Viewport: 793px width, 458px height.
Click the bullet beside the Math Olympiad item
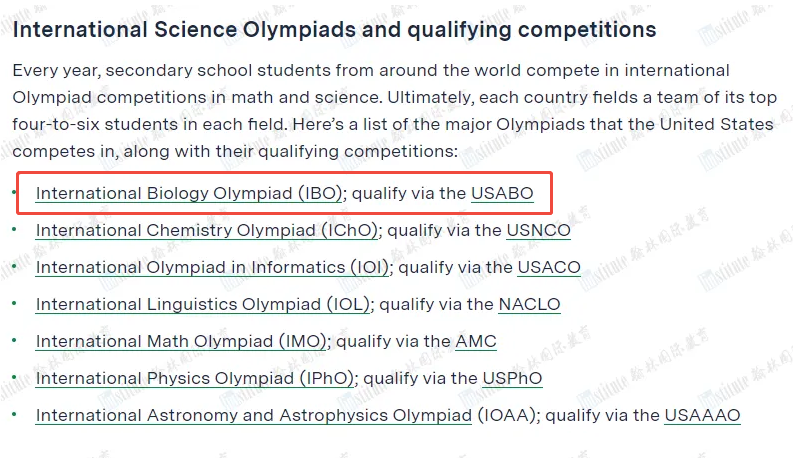pos(14,340)
